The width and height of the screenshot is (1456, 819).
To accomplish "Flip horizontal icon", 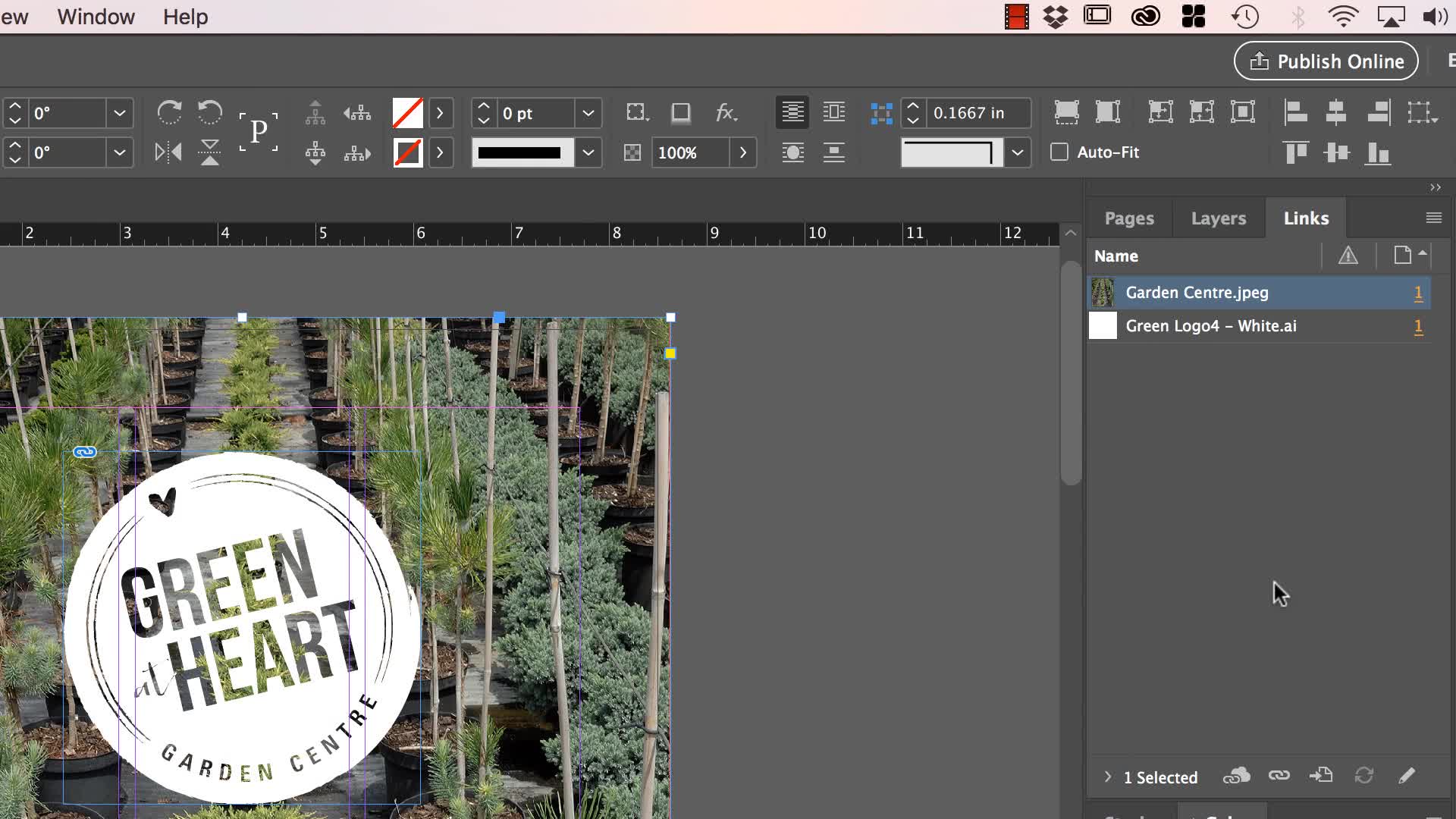I will (x=168, y=152).
